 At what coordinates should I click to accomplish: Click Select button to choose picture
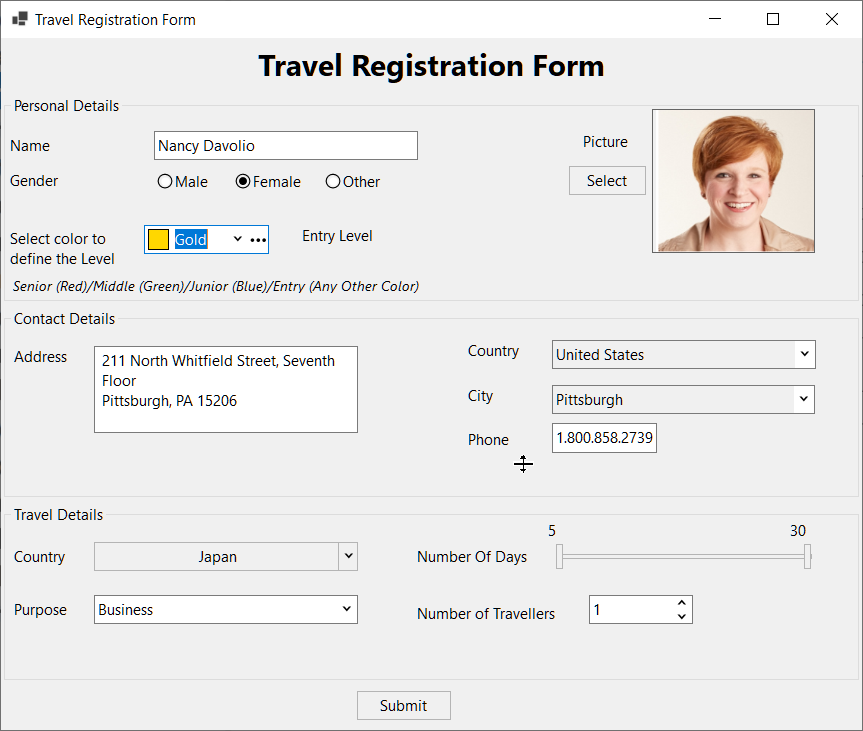(x=606, y=181)
